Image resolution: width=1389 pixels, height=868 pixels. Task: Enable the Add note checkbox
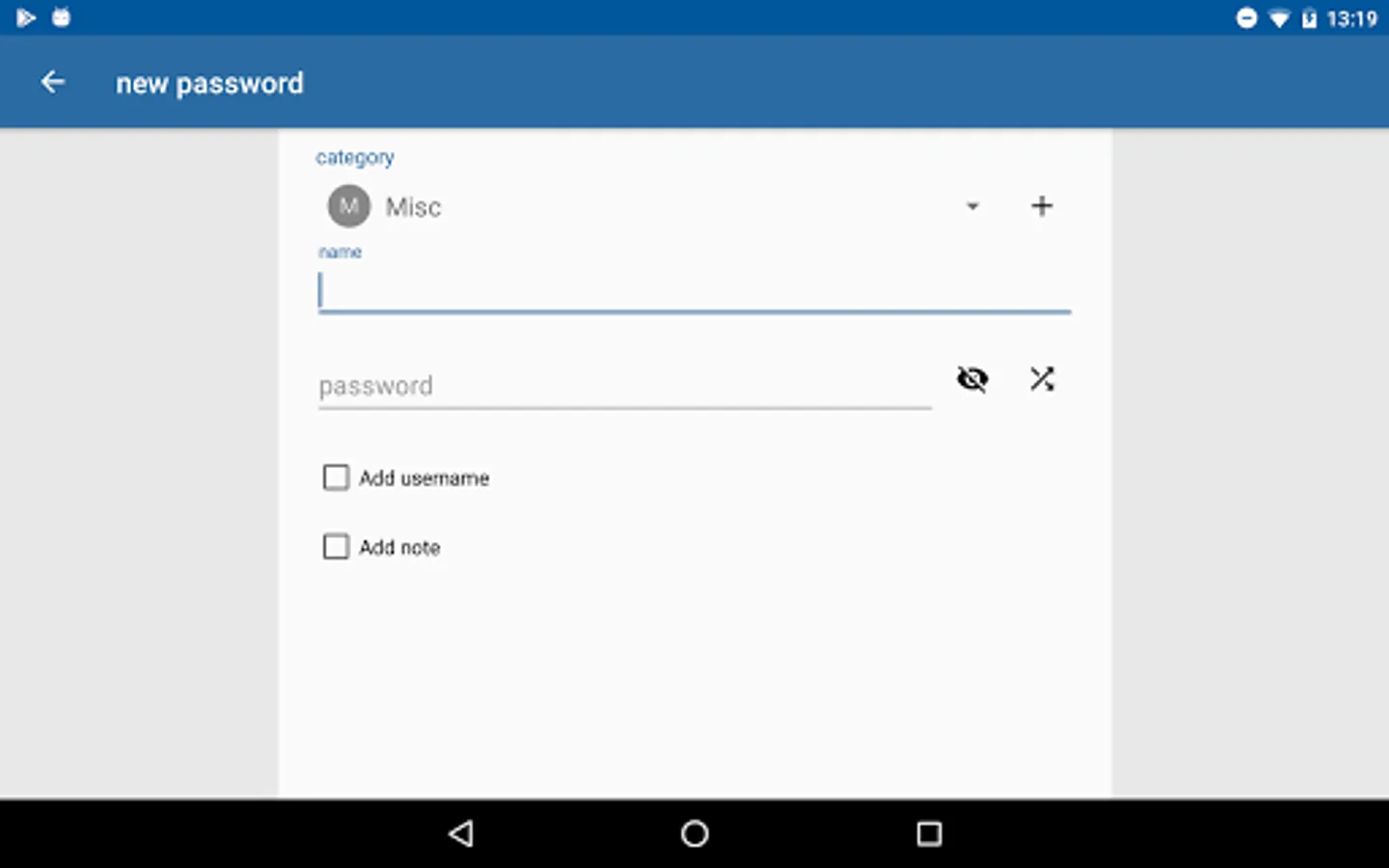(336, 547)
